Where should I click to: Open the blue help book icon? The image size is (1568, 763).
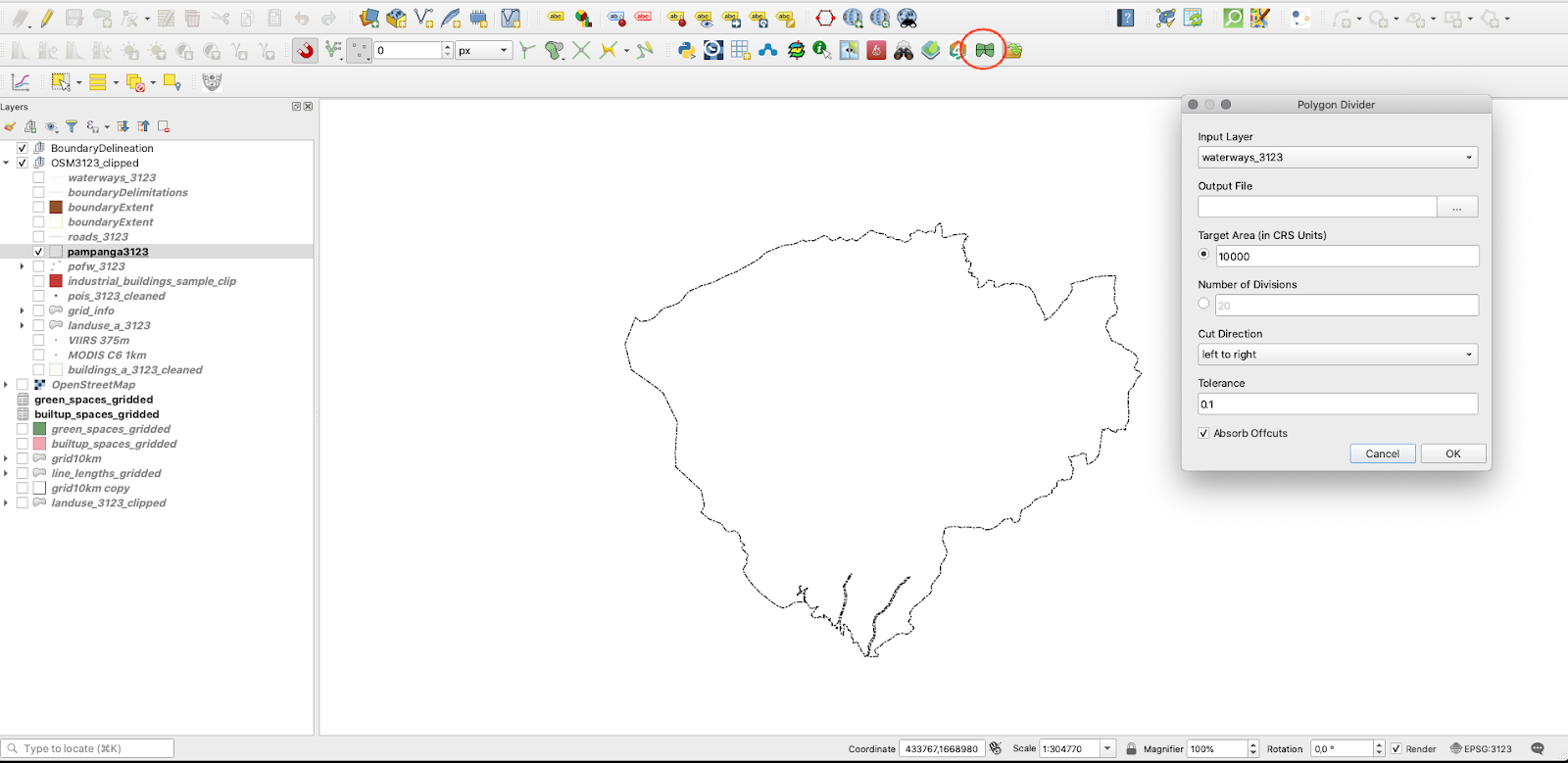coord(1125,18)
